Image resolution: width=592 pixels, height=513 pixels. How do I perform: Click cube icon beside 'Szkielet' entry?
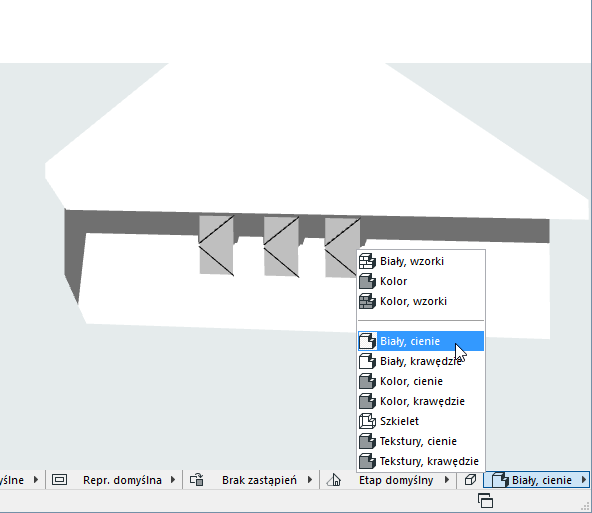point(367,421)
